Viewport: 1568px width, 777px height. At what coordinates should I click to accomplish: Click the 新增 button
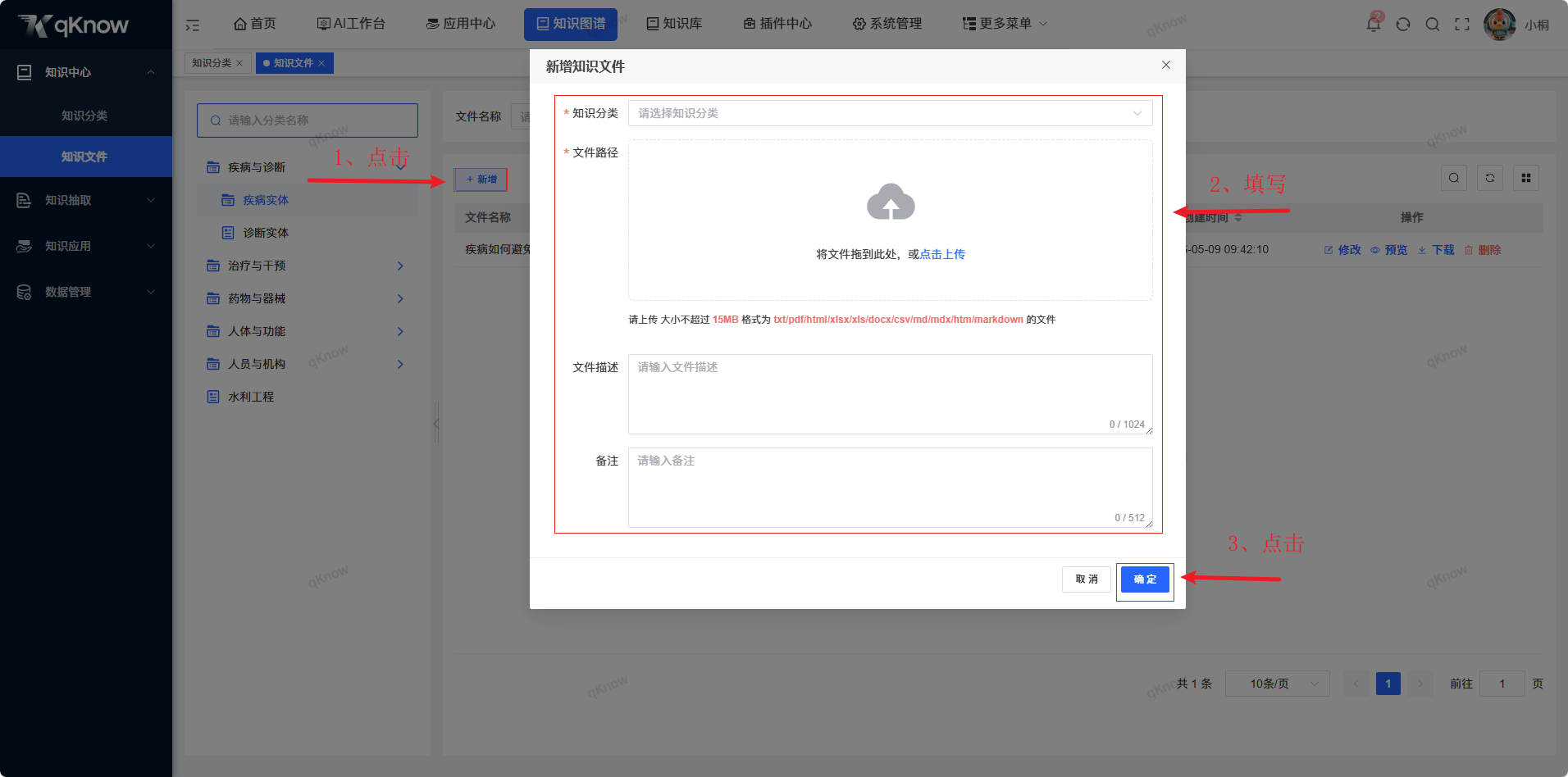coord(481,179)
